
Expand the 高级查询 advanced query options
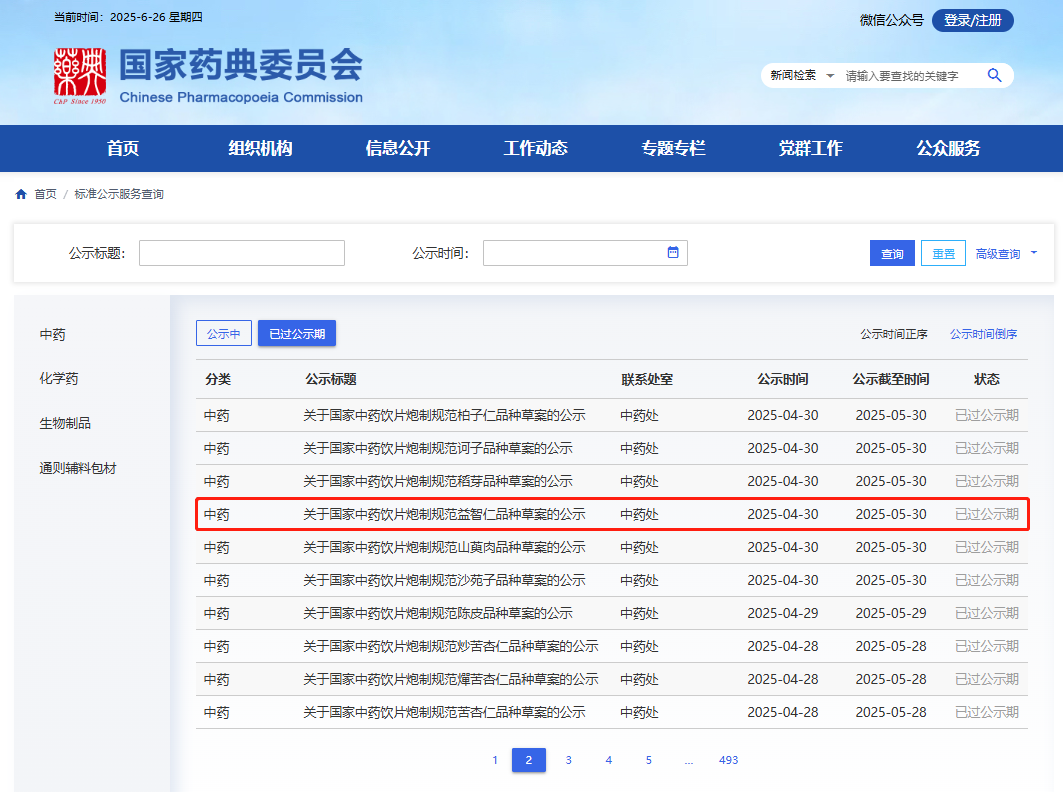tap(1006, 254)
